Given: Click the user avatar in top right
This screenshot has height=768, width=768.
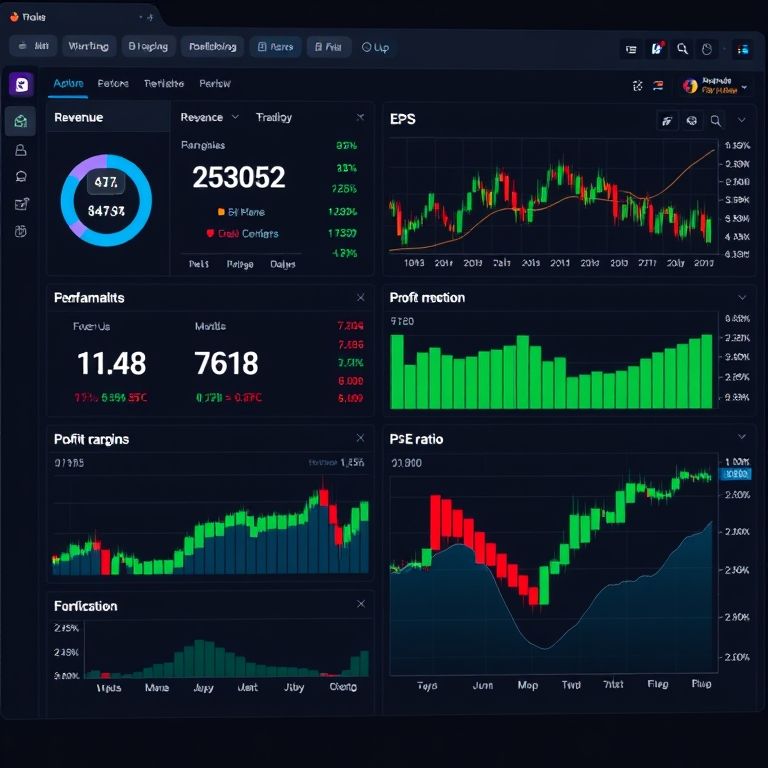Looking at the screenshot, I should point(690,86).
